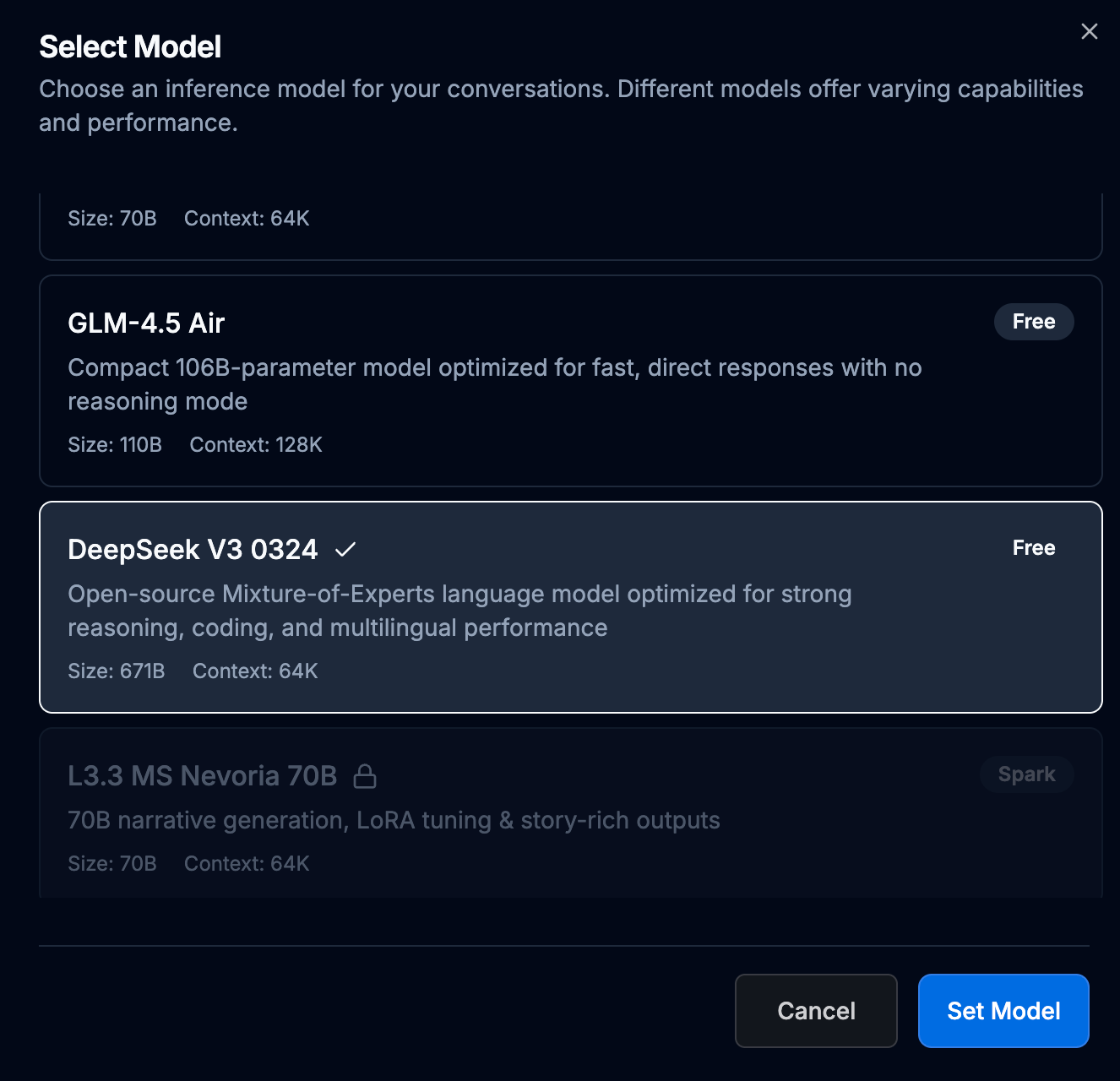Click the checkmark next to DeepSeek V3 0324
Screen dimensions: 1120x1081
[345, 550]
